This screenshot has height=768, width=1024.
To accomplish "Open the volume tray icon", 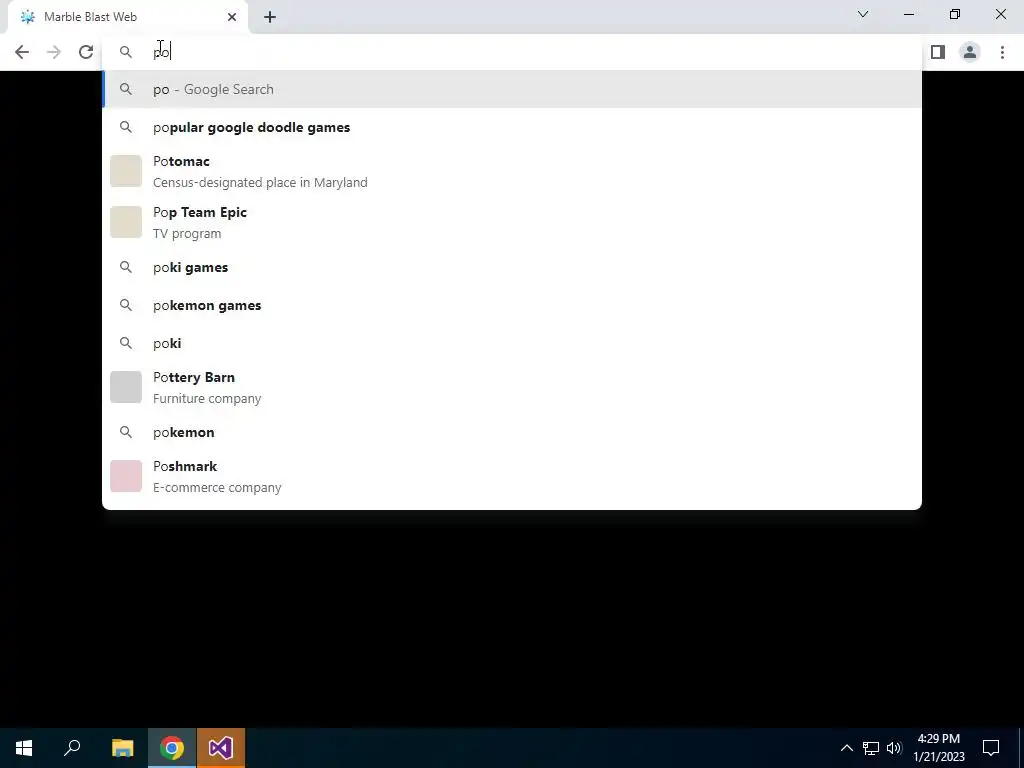I will (x=894, y=748).
